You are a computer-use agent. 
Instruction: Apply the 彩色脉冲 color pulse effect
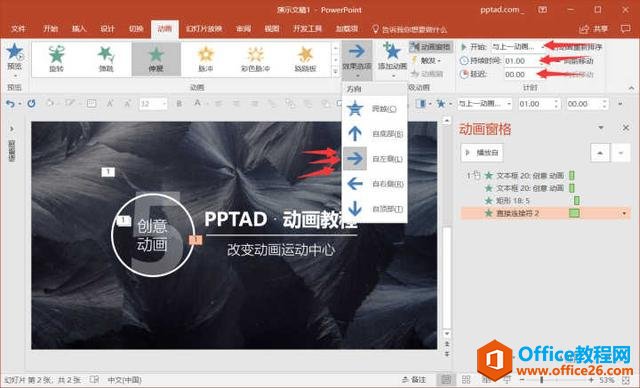coord(256,59)
